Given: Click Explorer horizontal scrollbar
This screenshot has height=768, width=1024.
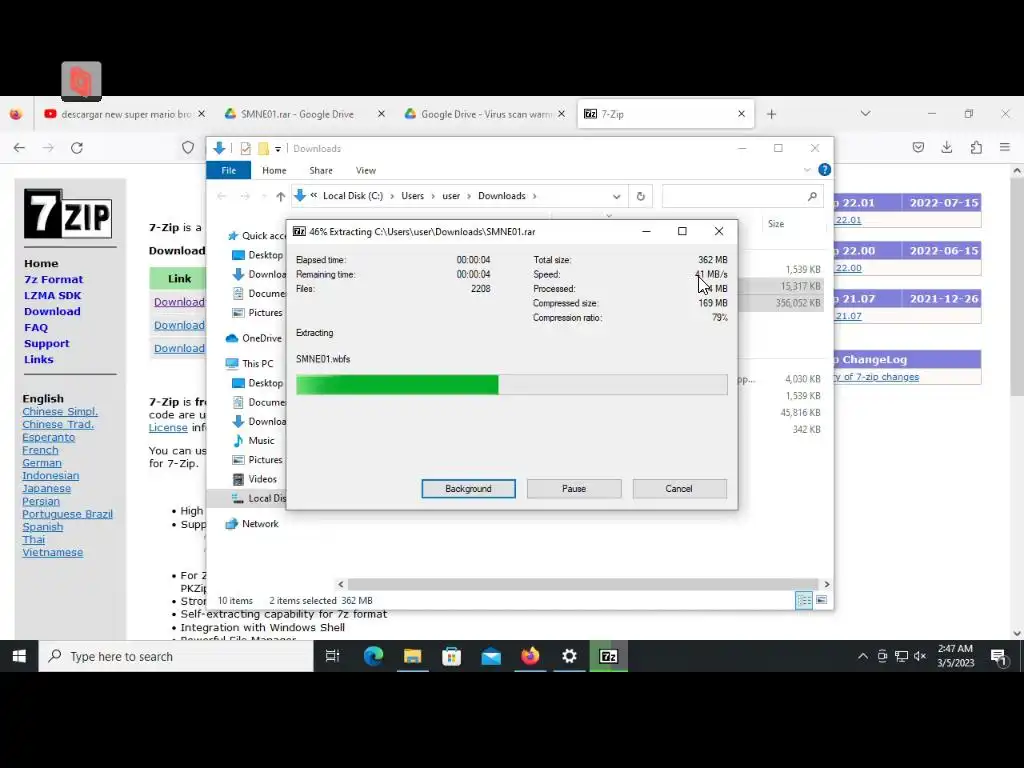Looking at the screenshot, I should pyautogui.click(x=583, y=584).
